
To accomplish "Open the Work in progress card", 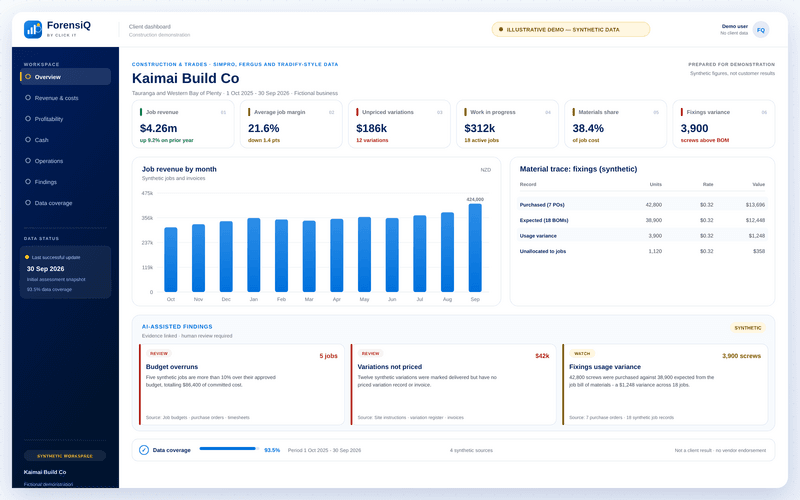I will (508, 124).
